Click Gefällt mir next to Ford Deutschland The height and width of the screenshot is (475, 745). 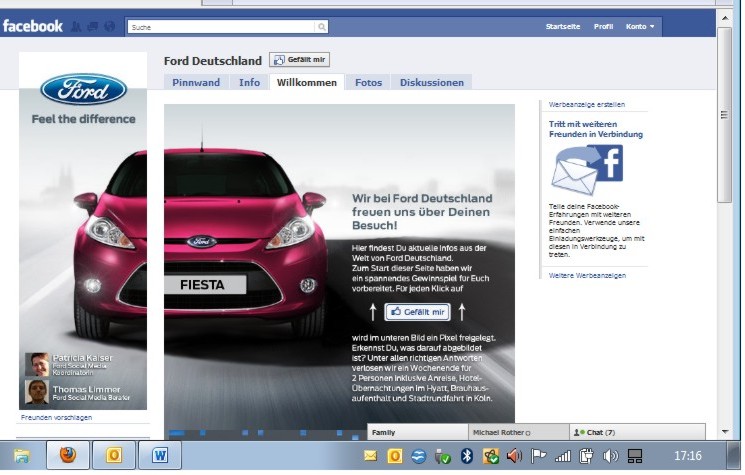click(299, 60)
